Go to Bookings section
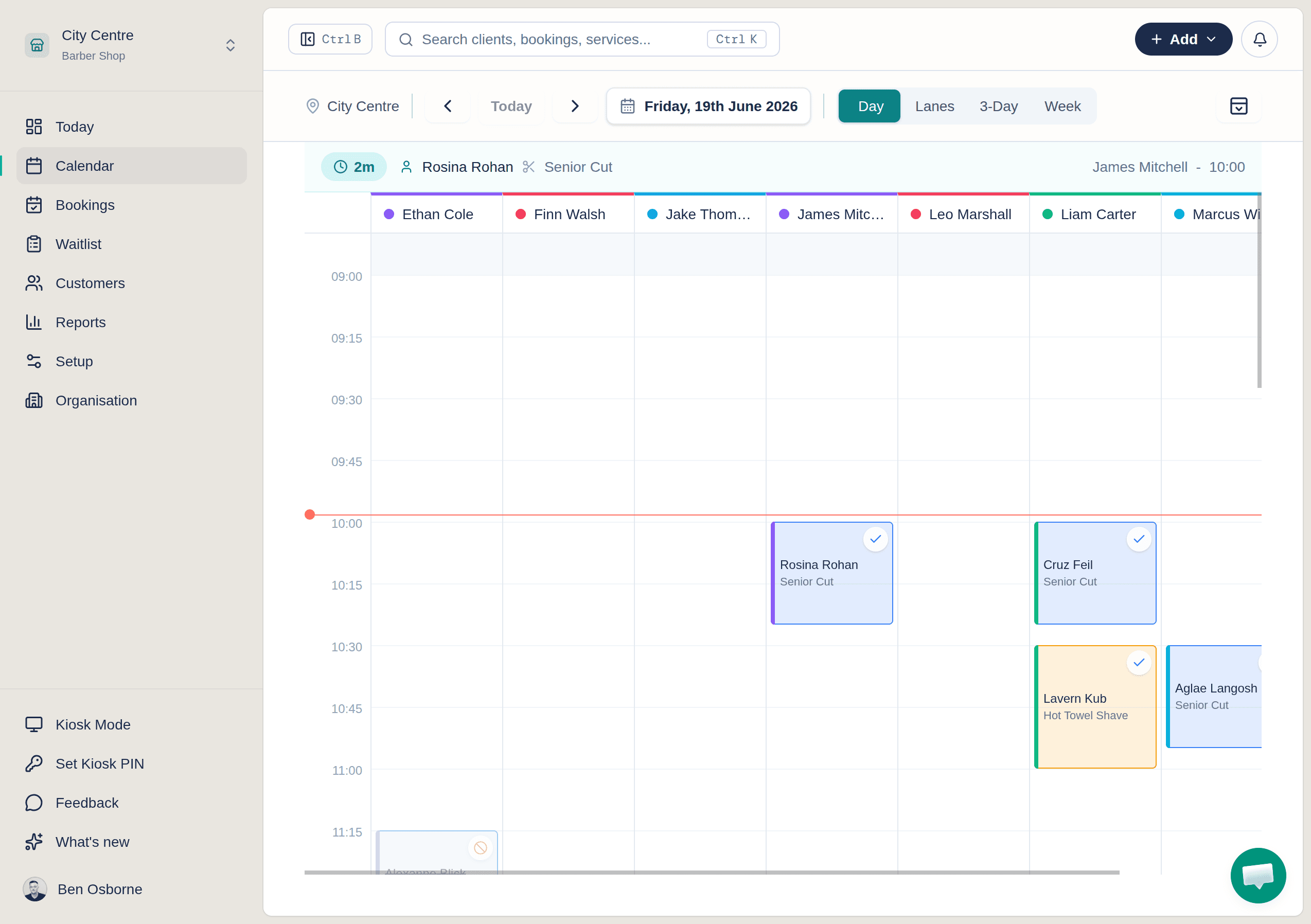This screenshot has width=1311, height=924. pyautogui.click(x=131, y=205)
